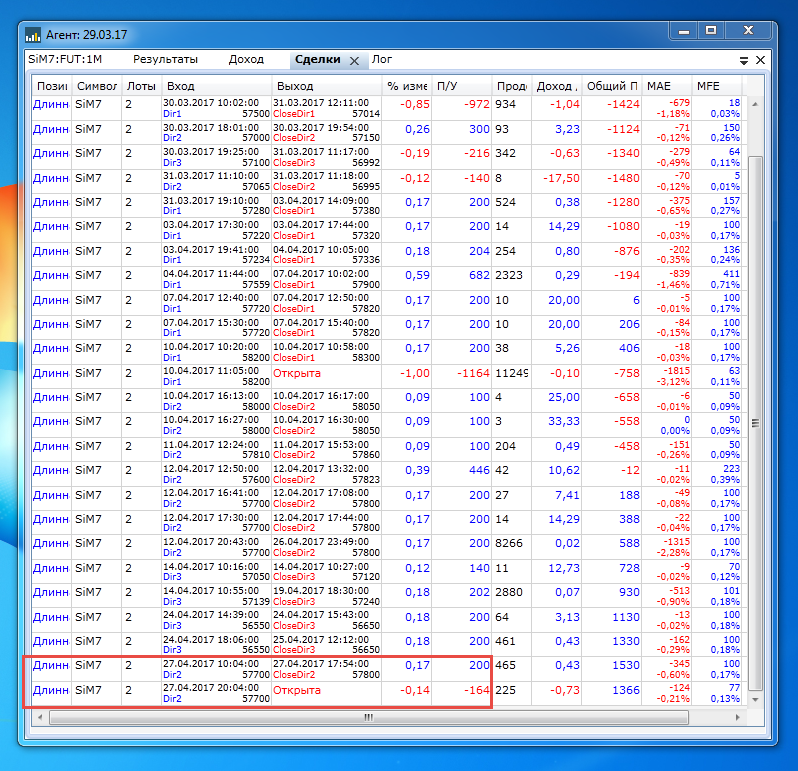Click the MFE value 411
Screen dimensions: 798x771
pos(731,273)
